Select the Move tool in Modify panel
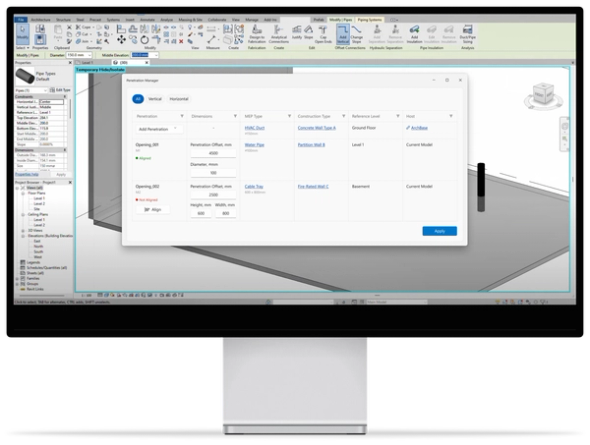590x445 pixels. click(121, 39)
